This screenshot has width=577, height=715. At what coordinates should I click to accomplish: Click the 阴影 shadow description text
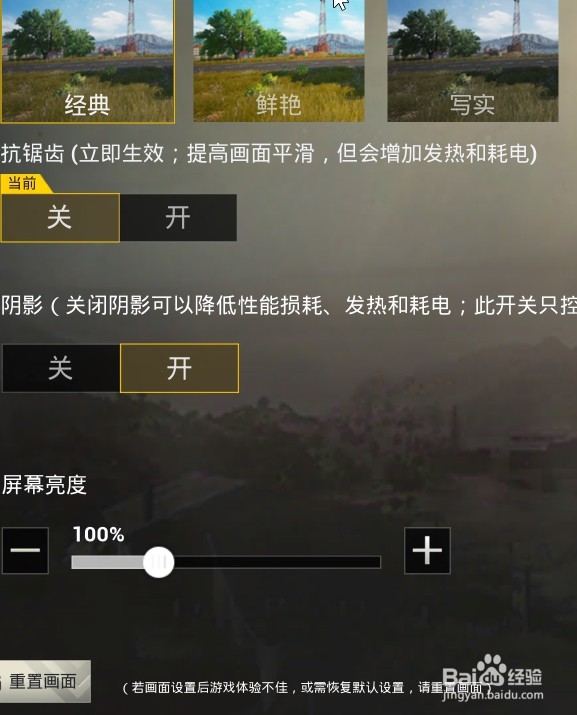pyautogui.click(x=289, y=305)
